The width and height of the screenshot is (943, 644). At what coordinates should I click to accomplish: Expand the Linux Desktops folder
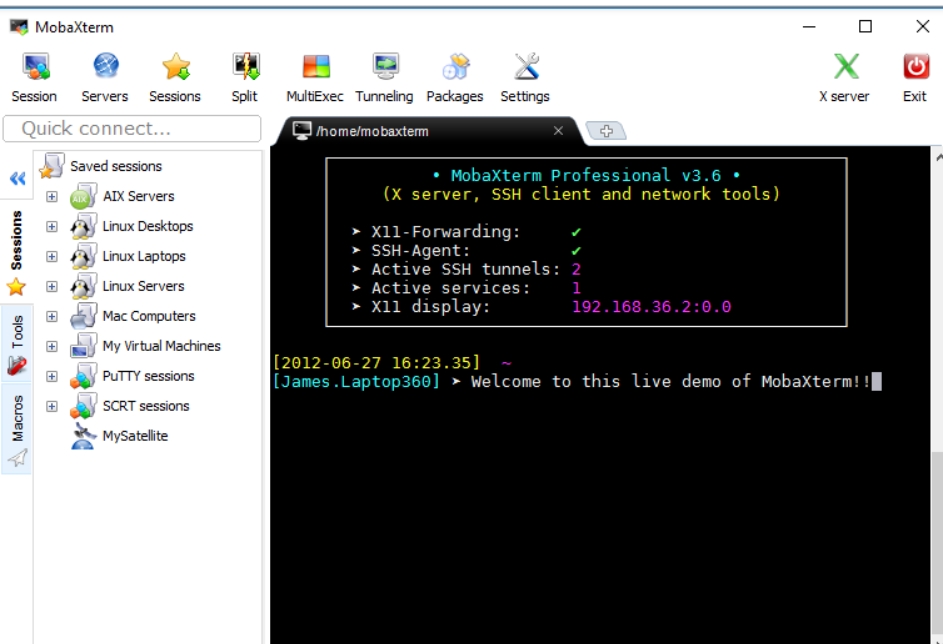pyautogui.click(x=52, y=227)
